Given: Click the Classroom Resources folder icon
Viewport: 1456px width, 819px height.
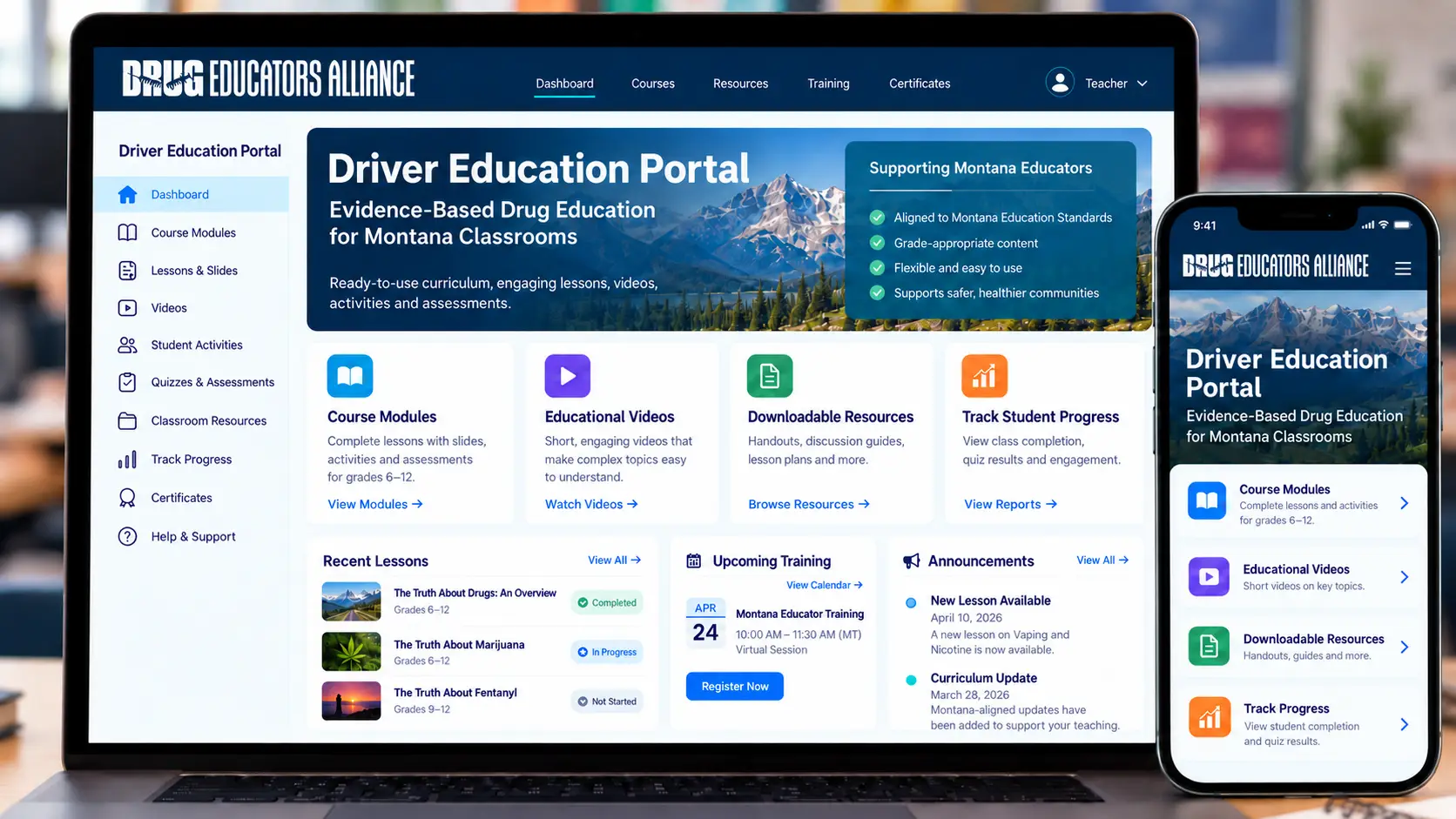Looking at the screenshot, I should 127,421.
